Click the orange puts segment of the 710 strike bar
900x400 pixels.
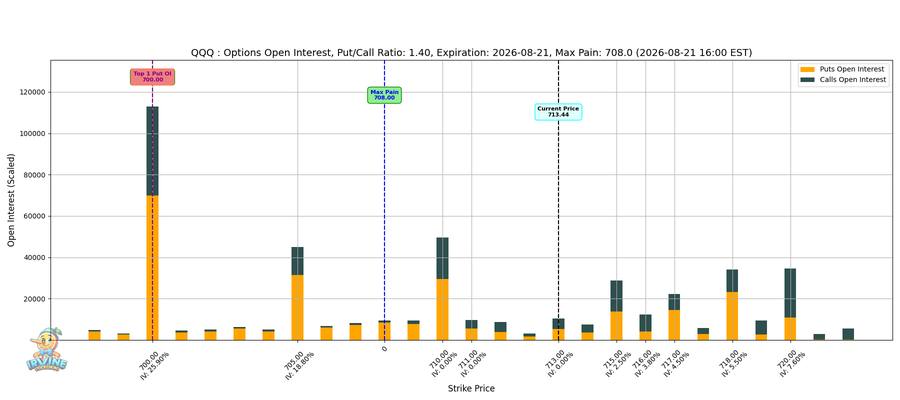click(443, 309)
